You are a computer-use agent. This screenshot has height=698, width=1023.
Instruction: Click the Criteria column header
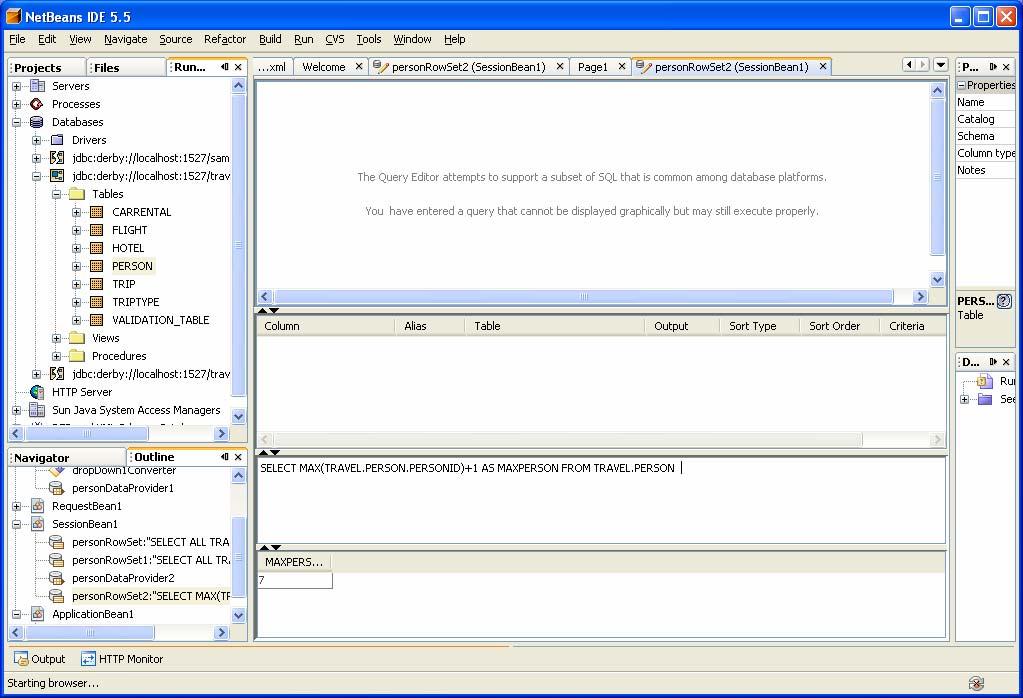913,326
